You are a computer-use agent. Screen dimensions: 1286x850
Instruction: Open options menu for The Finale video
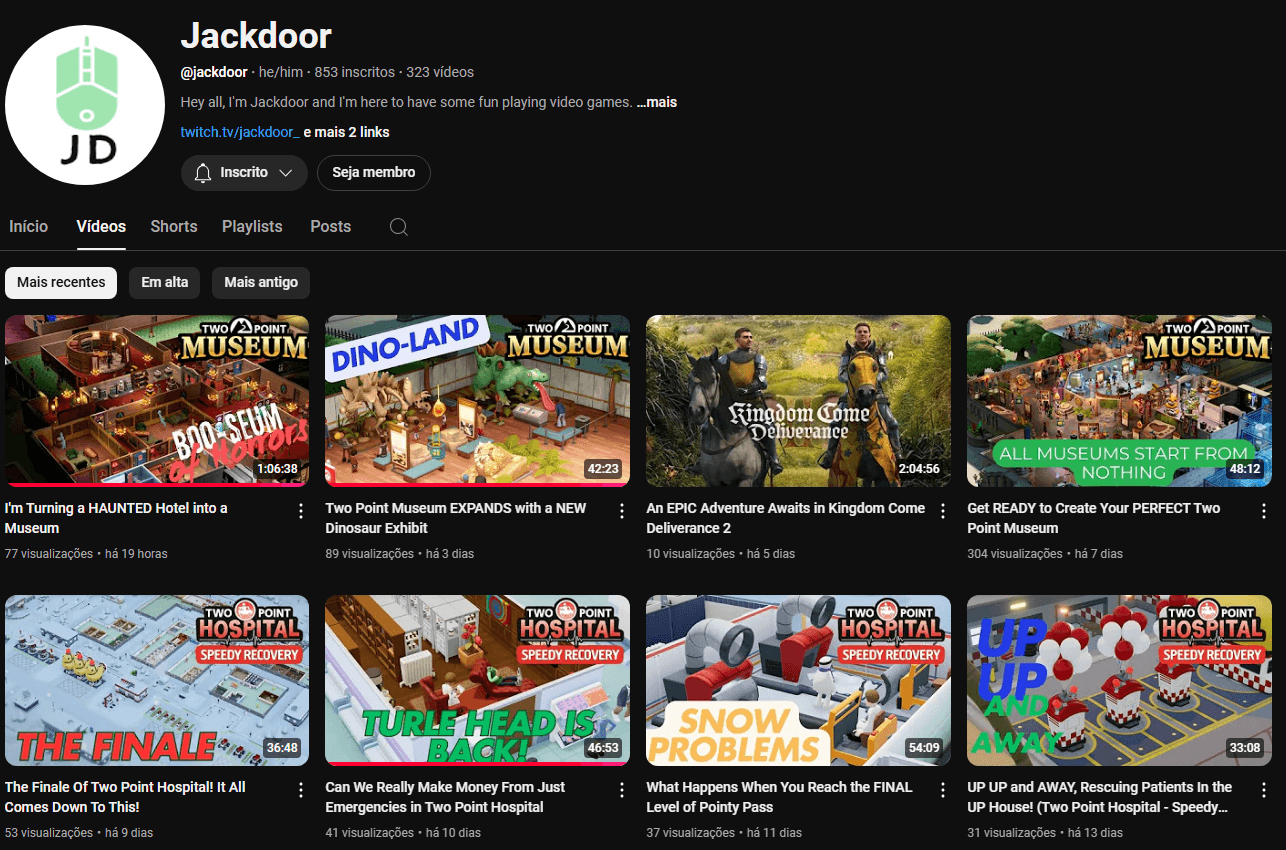click(x=301, y=790)
